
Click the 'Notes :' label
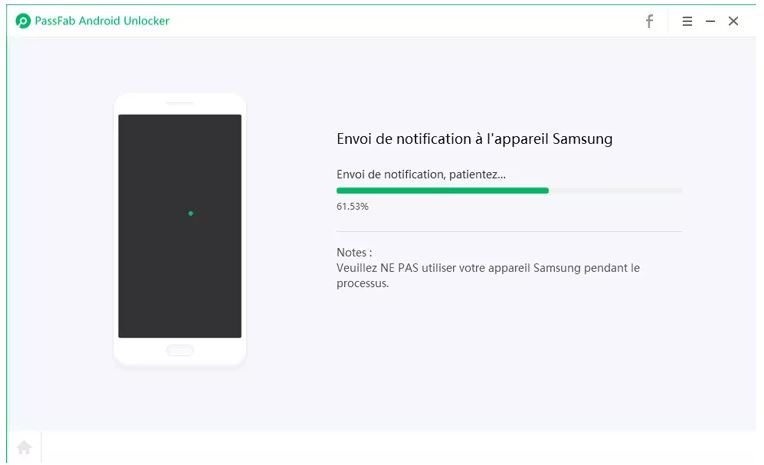354,252
